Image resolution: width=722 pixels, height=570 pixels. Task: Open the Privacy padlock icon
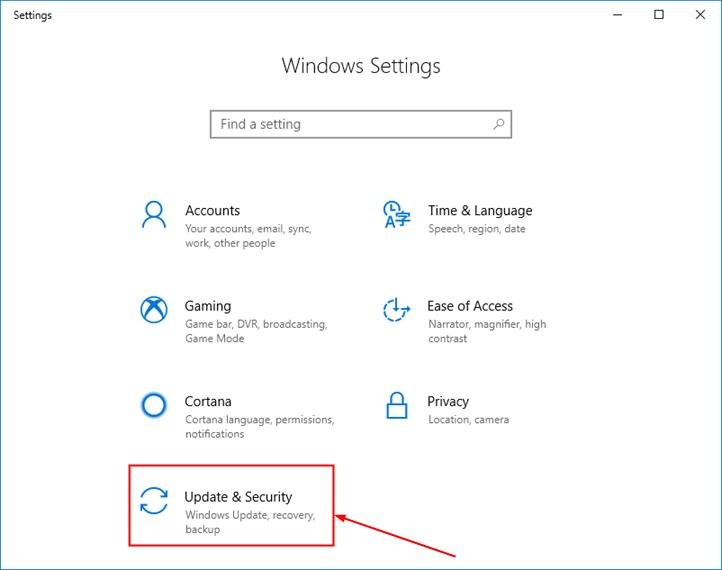click(396, 405)
